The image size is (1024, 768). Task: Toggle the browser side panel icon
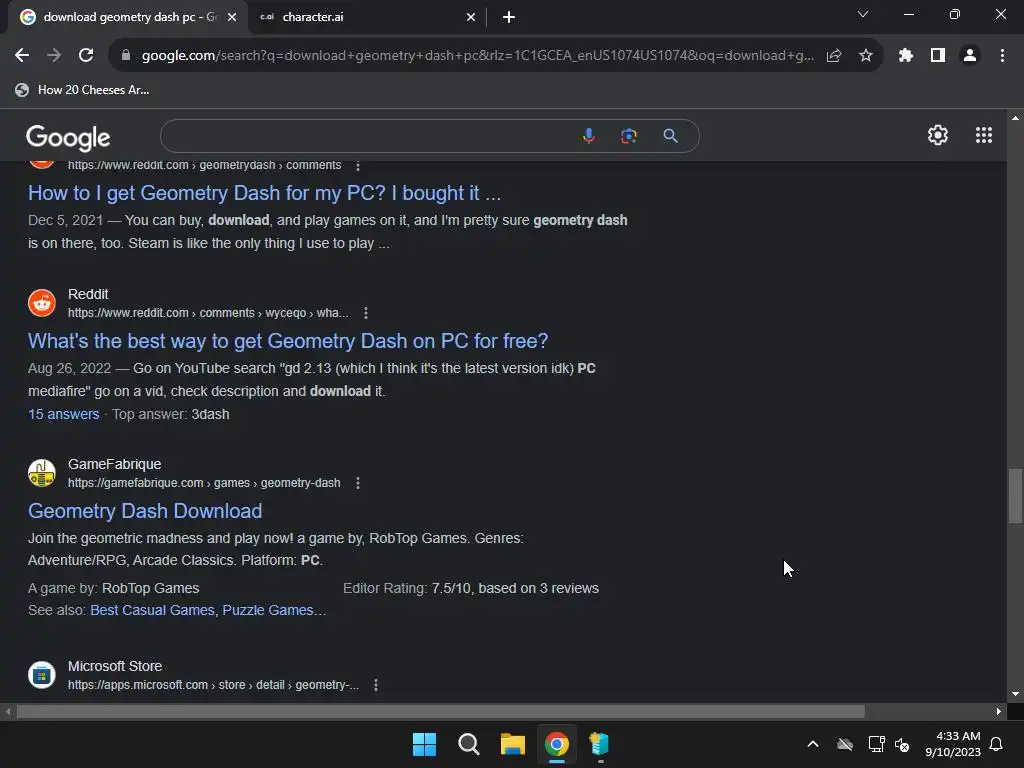(x=938, y=56)
